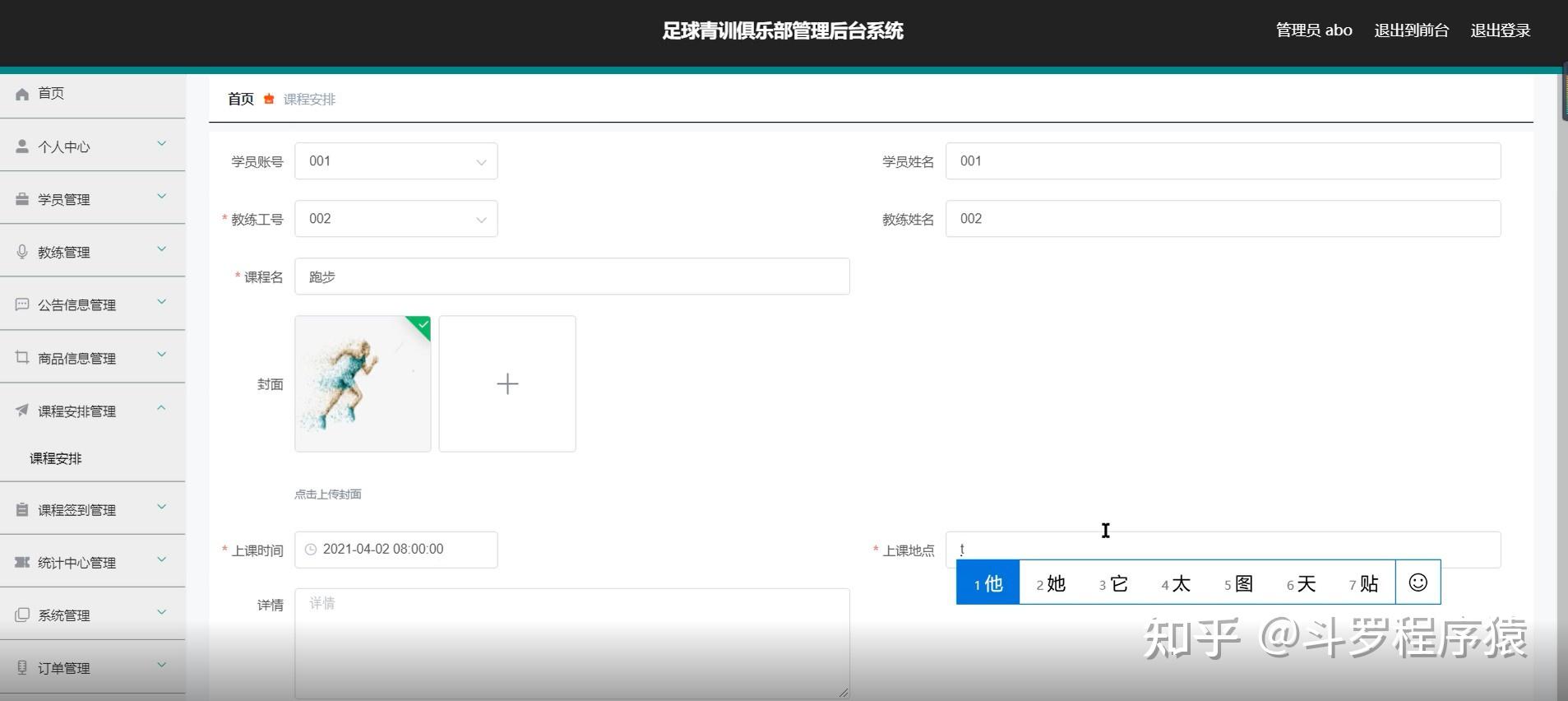The image size is (1568, 701).
Task: Click the chat bubble icon beside 公告信息管理
Action: [x=22, y=304]
